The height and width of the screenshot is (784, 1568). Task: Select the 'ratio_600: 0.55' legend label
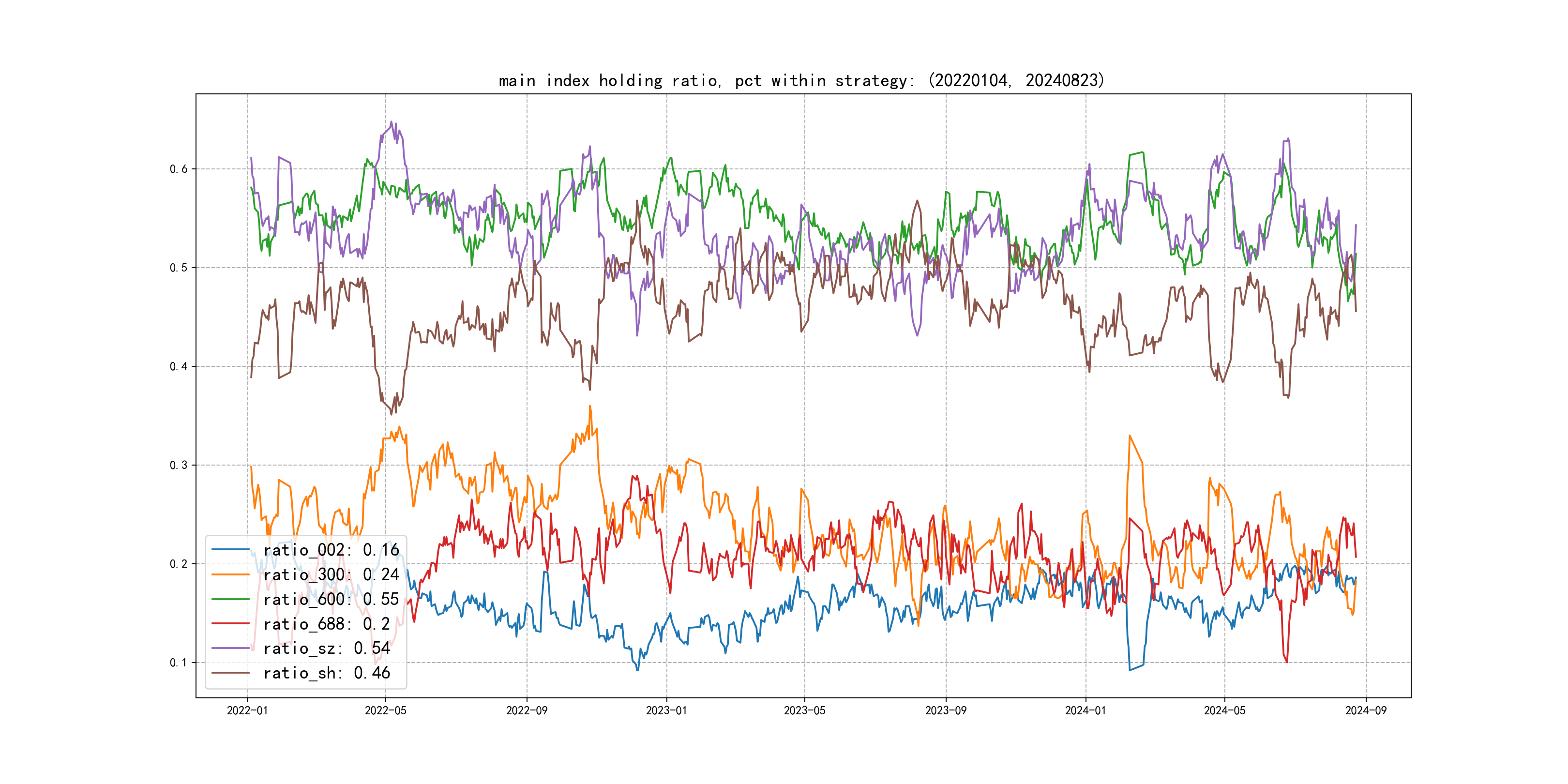tap(331, 599)
